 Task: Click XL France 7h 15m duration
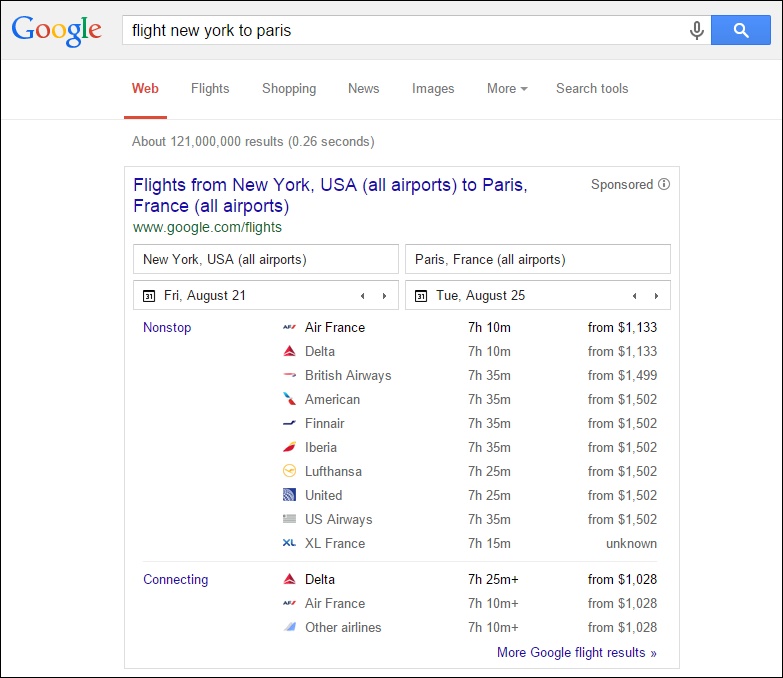point(489,543)
